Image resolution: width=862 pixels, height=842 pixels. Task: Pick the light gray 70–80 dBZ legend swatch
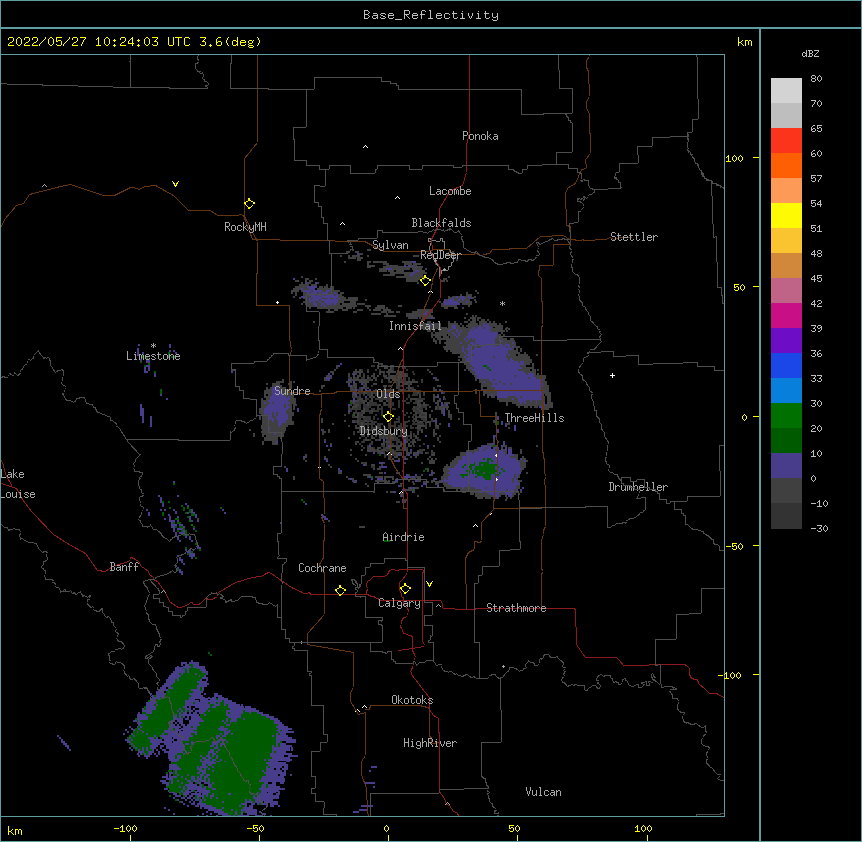(786, 91)
